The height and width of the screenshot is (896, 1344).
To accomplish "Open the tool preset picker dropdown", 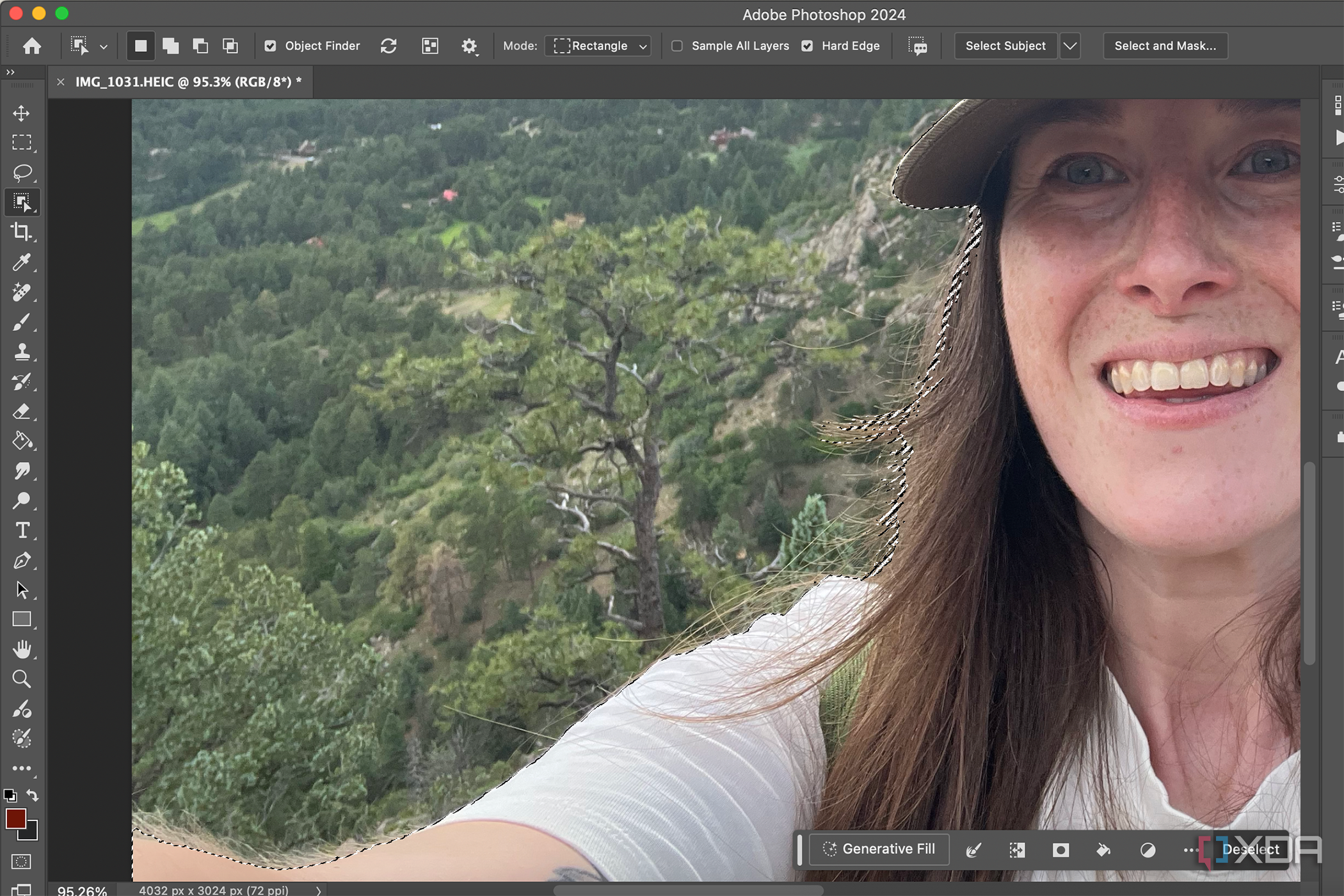I will coord(104,47).
